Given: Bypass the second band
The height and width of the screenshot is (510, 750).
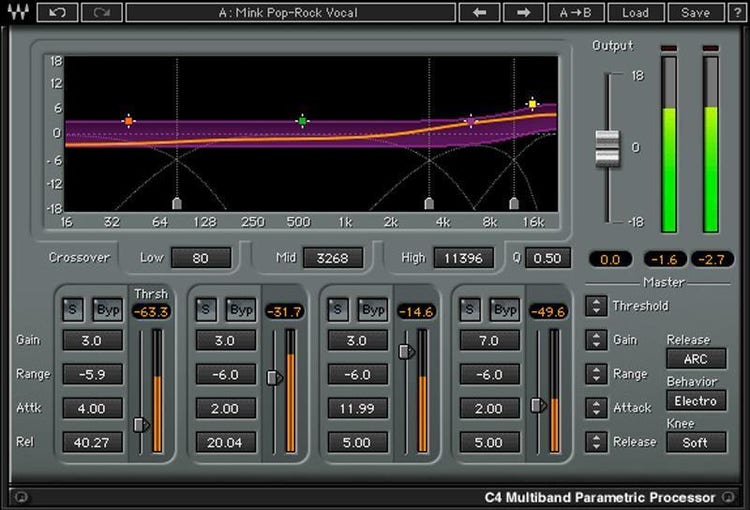Looking at the screenshot, I should click(241, 310).
